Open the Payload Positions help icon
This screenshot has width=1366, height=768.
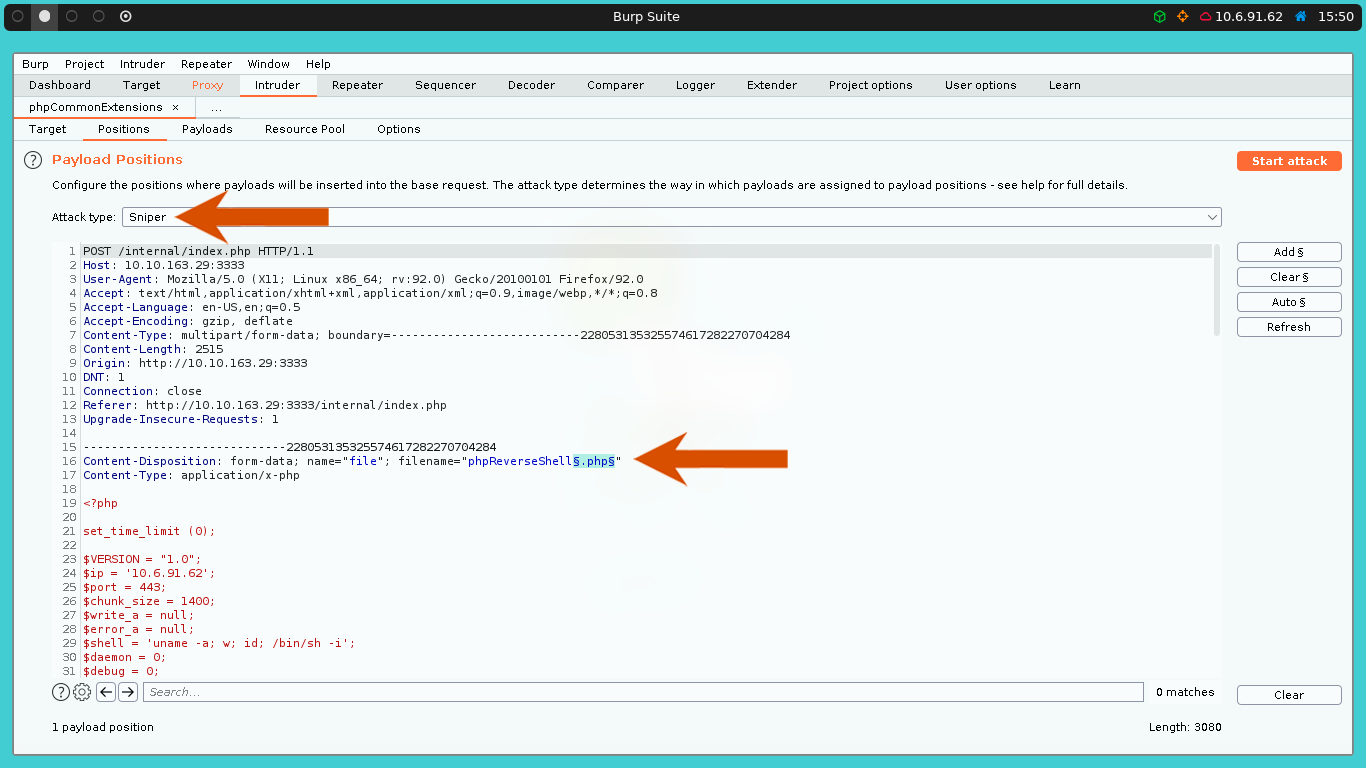point(33,160)
